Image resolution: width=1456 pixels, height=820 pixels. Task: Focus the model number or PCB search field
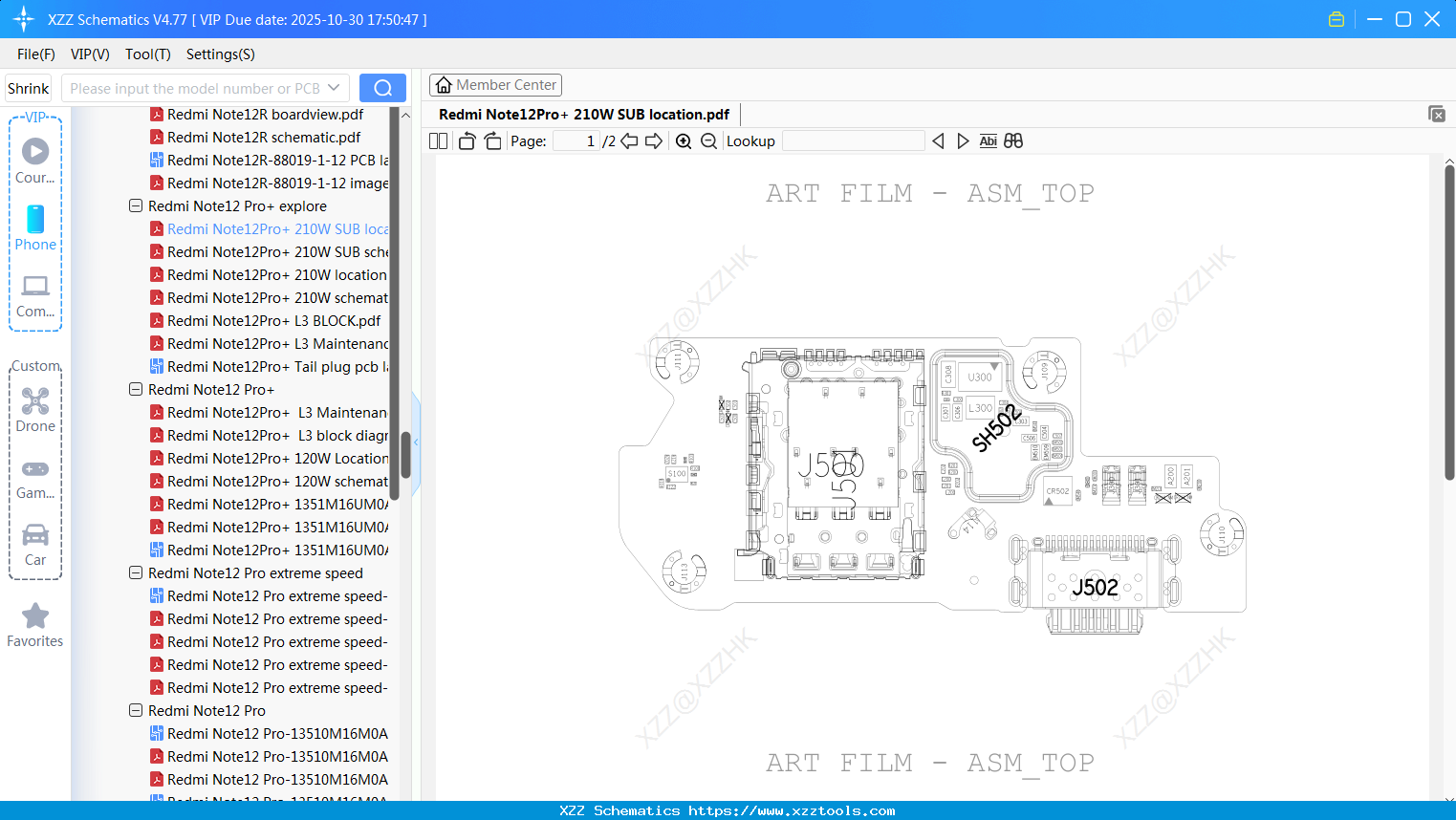pos(195,88)
